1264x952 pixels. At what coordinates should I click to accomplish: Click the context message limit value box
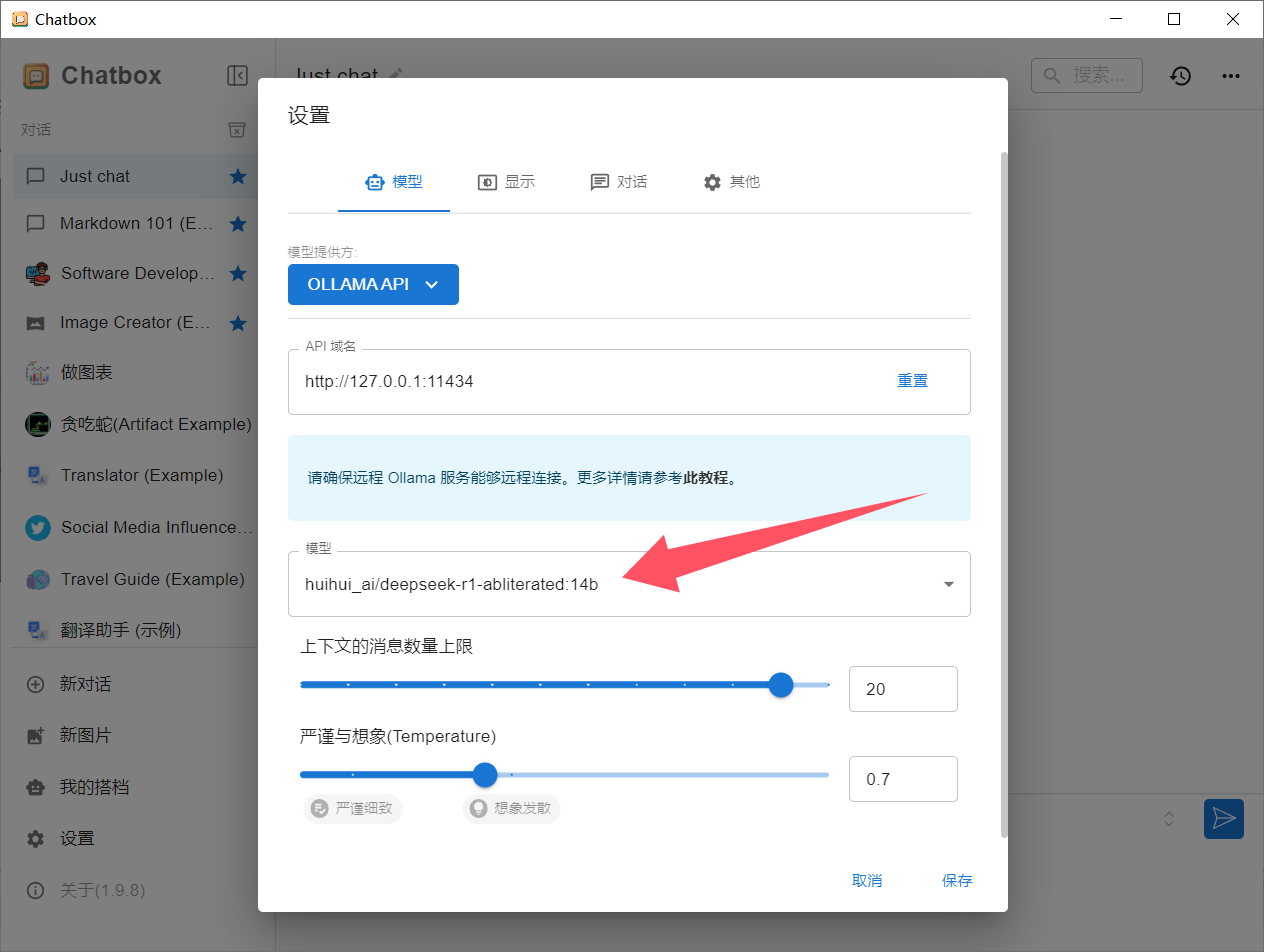point(903,689)
